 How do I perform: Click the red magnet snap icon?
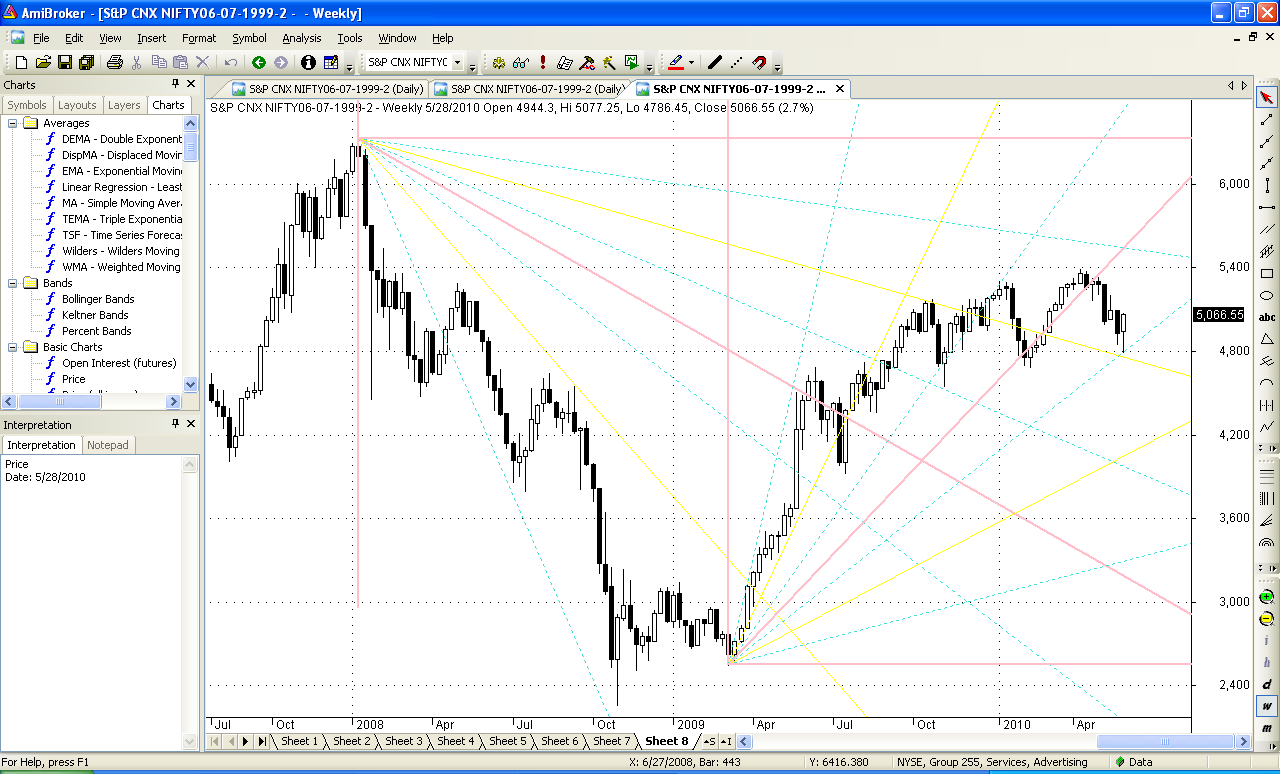pos(759,62)
